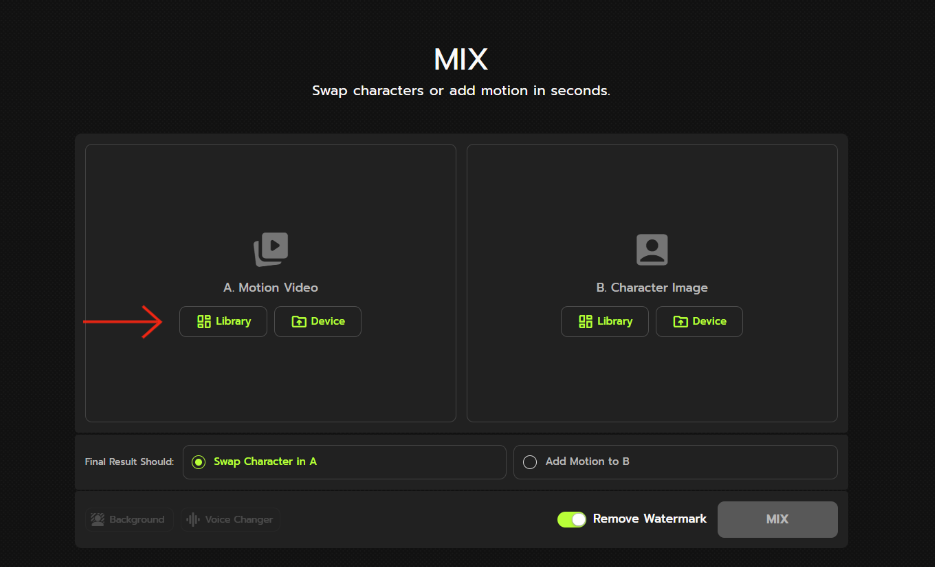The width and height of the screenshot is (935, 567).
Task: Open Library for Motion Video
Action: coord(223,321)
